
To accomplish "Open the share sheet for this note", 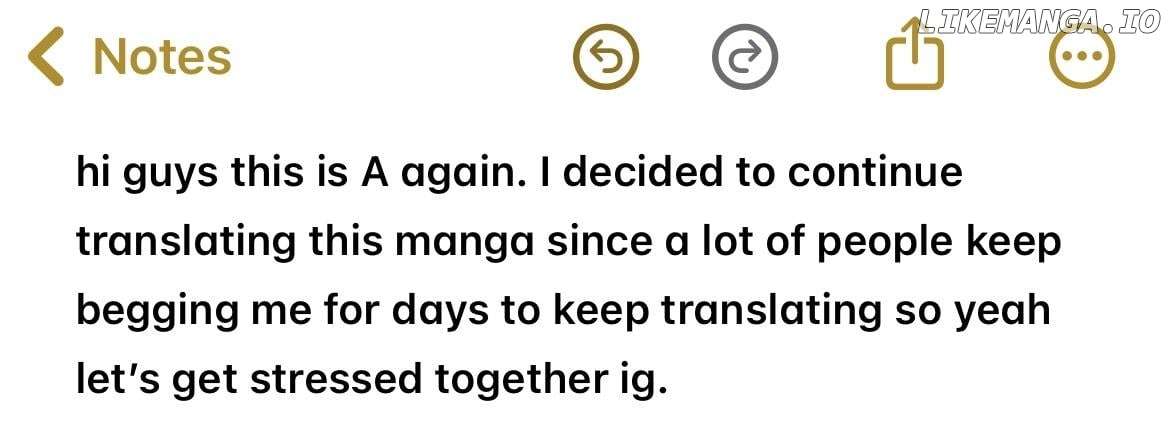I will click(x=915, y=57).
